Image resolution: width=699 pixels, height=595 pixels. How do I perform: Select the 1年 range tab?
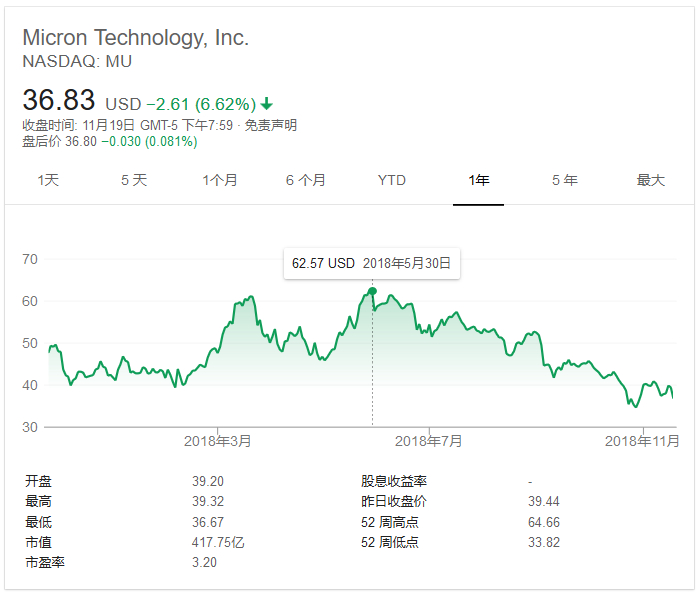pyautogui.click(x=478, y=180)
